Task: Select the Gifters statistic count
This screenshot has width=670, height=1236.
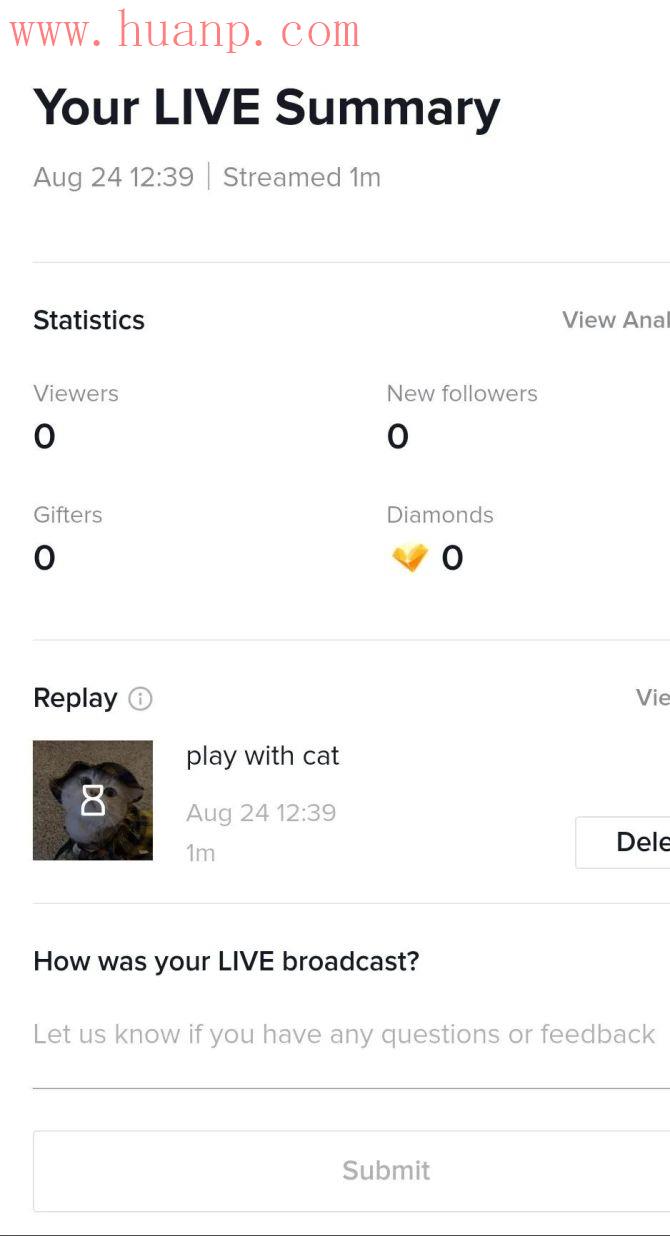Action: [x=45, y=558]
